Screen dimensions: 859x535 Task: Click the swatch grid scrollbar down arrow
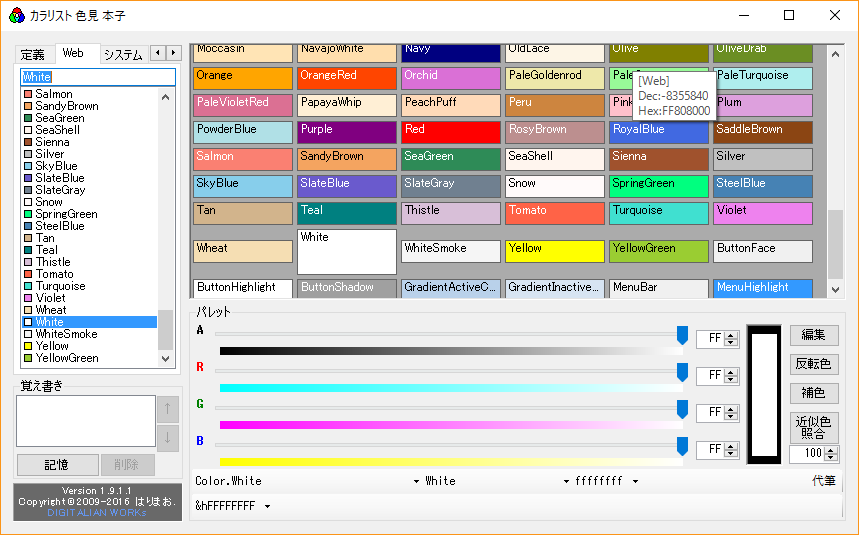(x=835, y=290)
